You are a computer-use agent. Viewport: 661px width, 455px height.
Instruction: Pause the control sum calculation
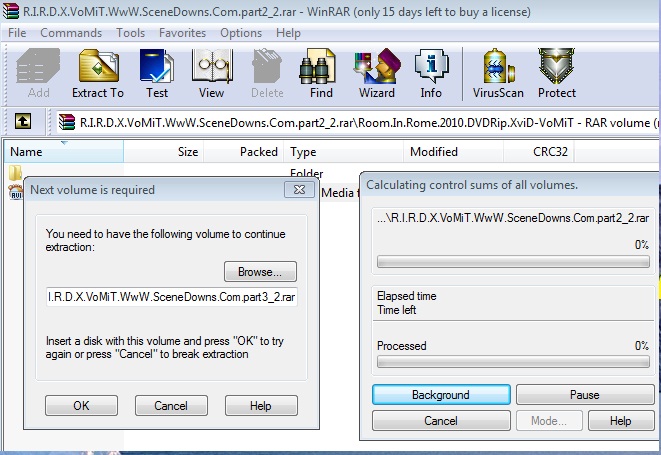point(585,395)
